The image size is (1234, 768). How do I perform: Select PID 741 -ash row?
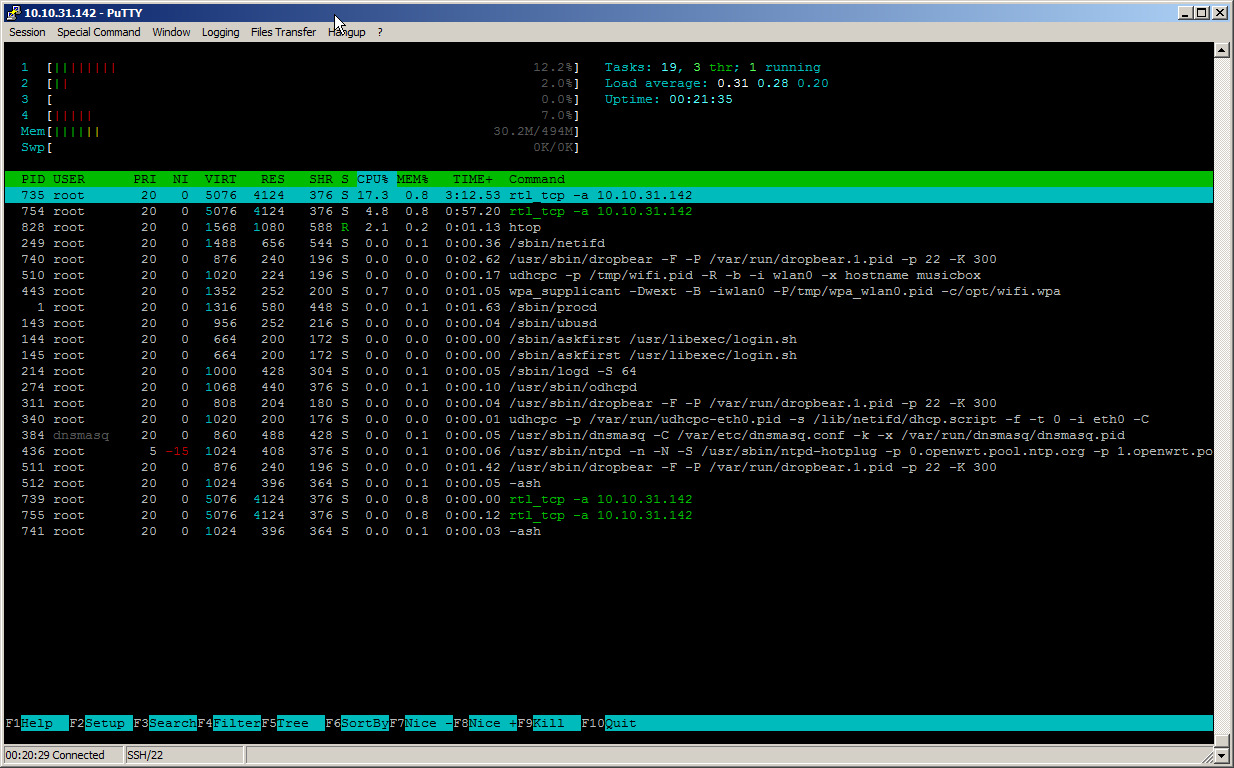point(609,531)
